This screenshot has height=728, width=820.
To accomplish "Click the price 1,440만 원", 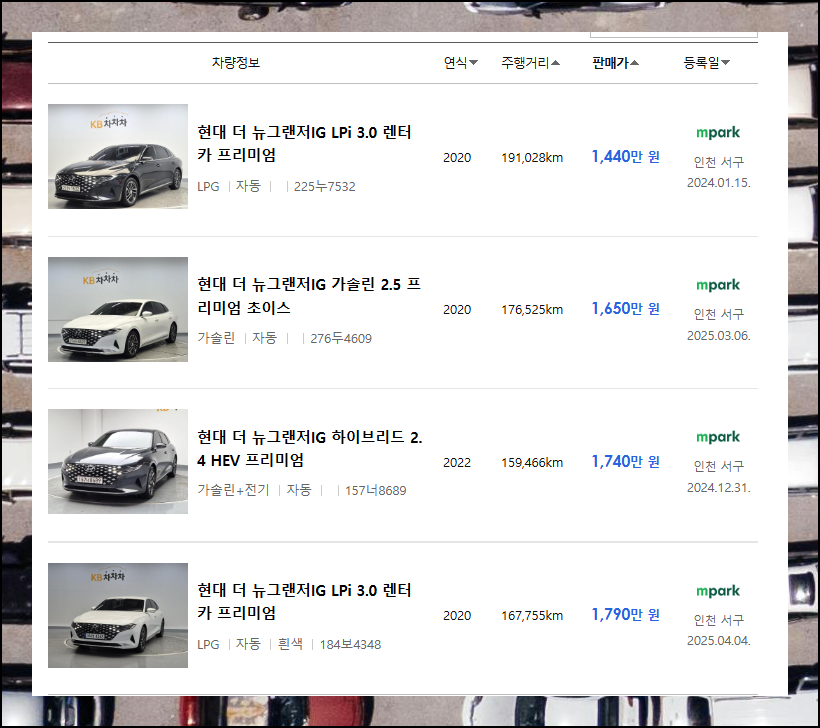I will 625,156.
